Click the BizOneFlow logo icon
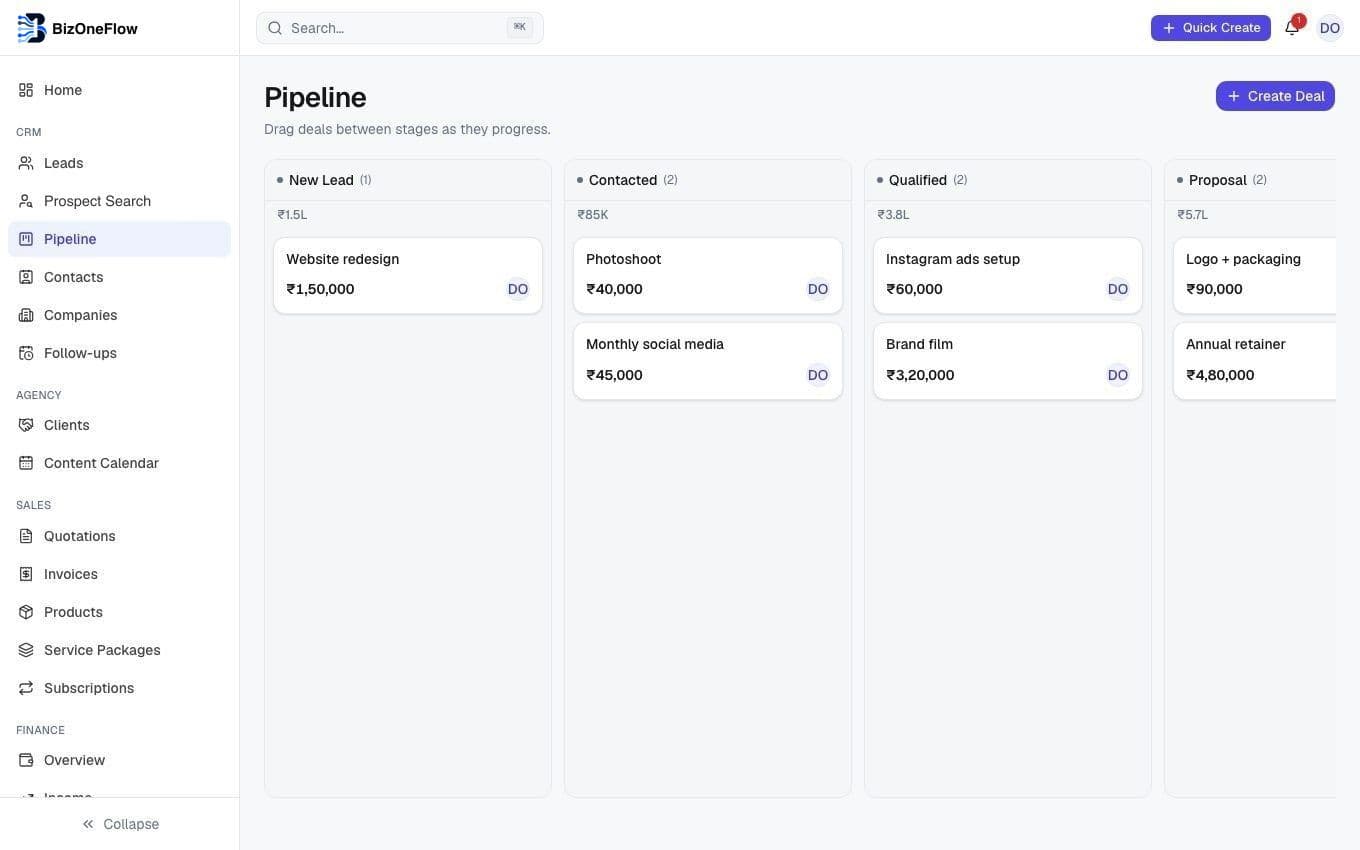The width and height of the screenshot is (1360, 850). (32, 28)
